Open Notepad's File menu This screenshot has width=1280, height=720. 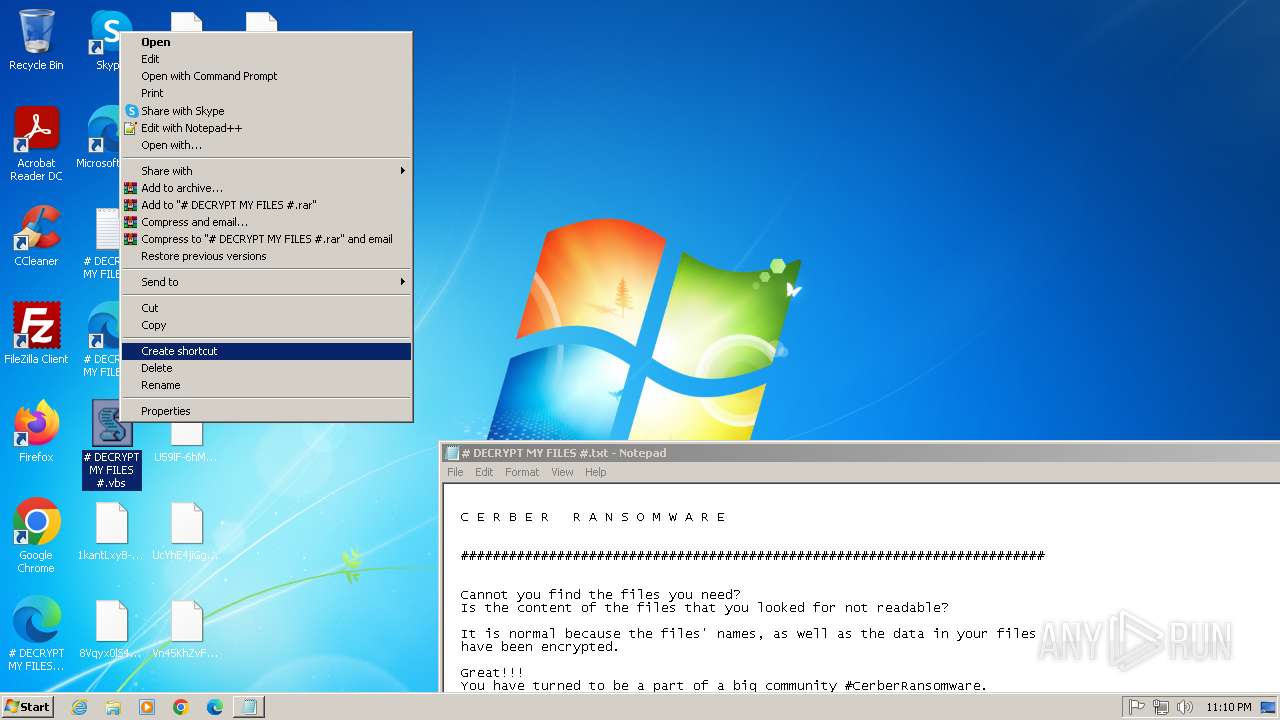455,472
